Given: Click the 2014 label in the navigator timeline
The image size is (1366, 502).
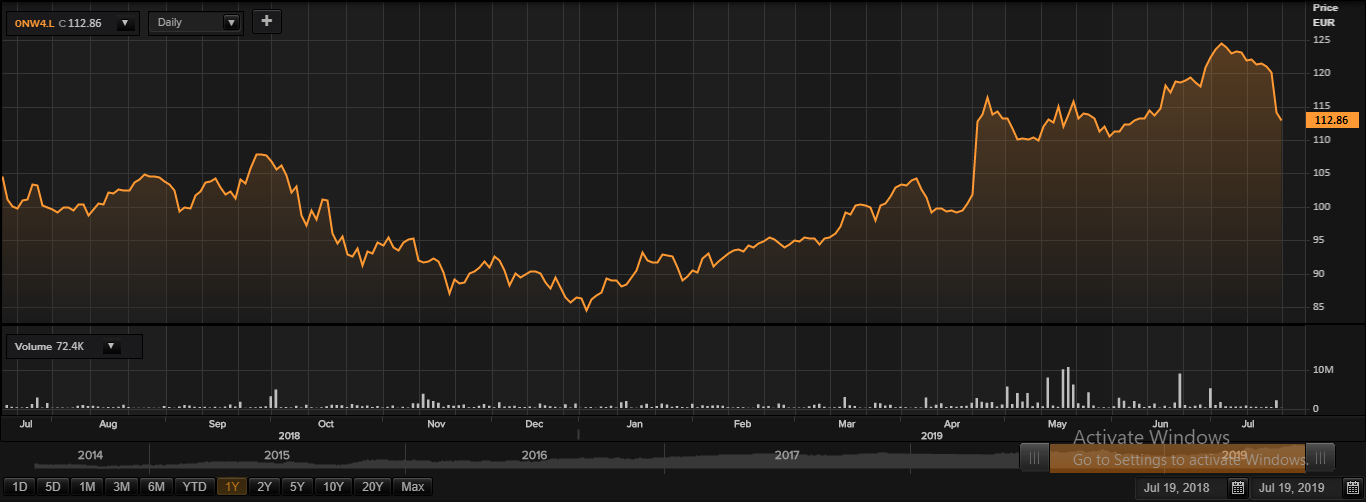Looking at the screenshot, I should [x=90, y=455].
